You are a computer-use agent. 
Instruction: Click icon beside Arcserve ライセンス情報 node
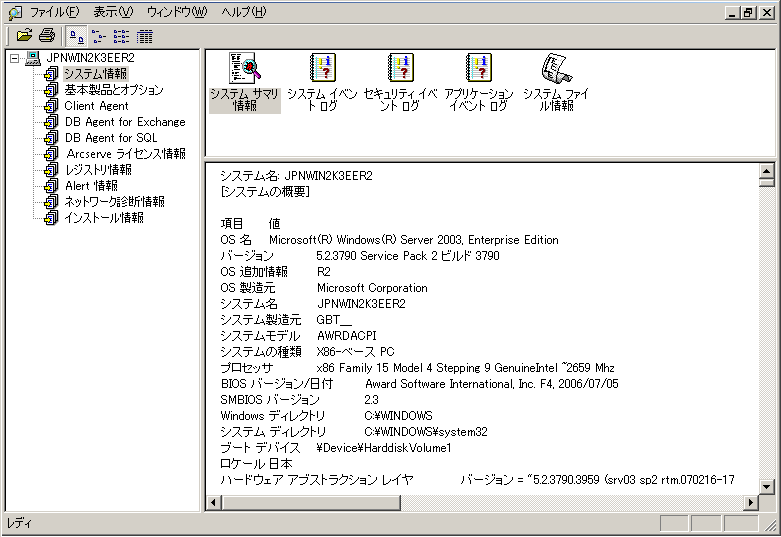point(51,154)
